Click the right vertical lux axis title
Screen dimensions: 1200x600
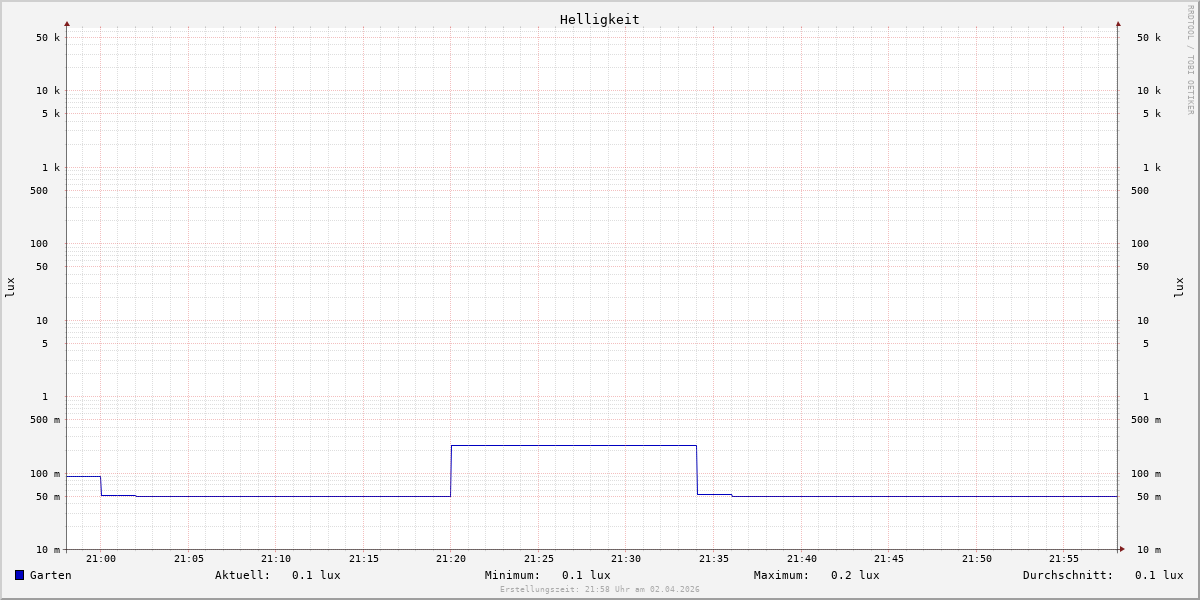tap(1179, 287)
